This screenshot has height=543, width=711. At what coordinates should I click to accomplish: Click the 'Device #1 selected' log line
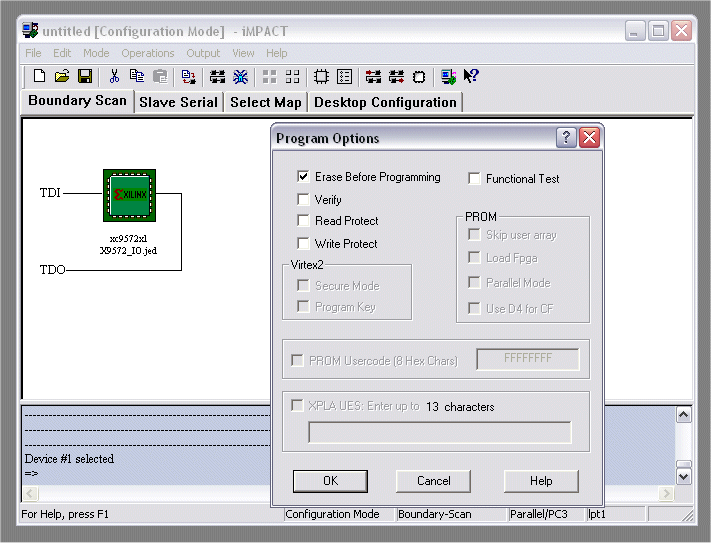(x=69, y=459)
